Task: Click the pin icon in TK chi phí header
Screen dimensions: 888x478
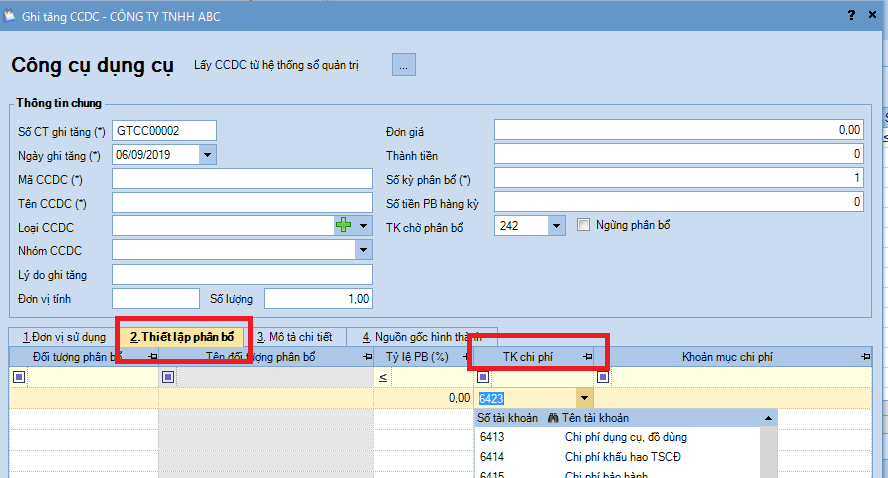Action: pyautogui.click(x=587, y=357)
